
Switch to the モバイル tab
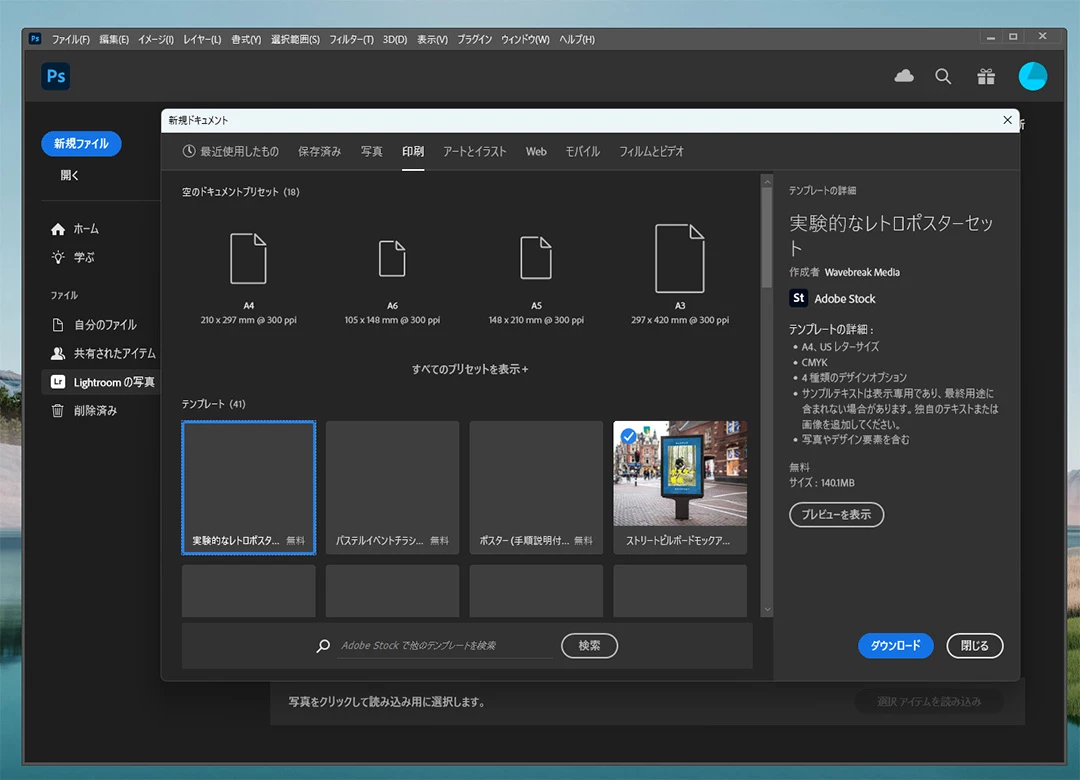tap(583, 152)
